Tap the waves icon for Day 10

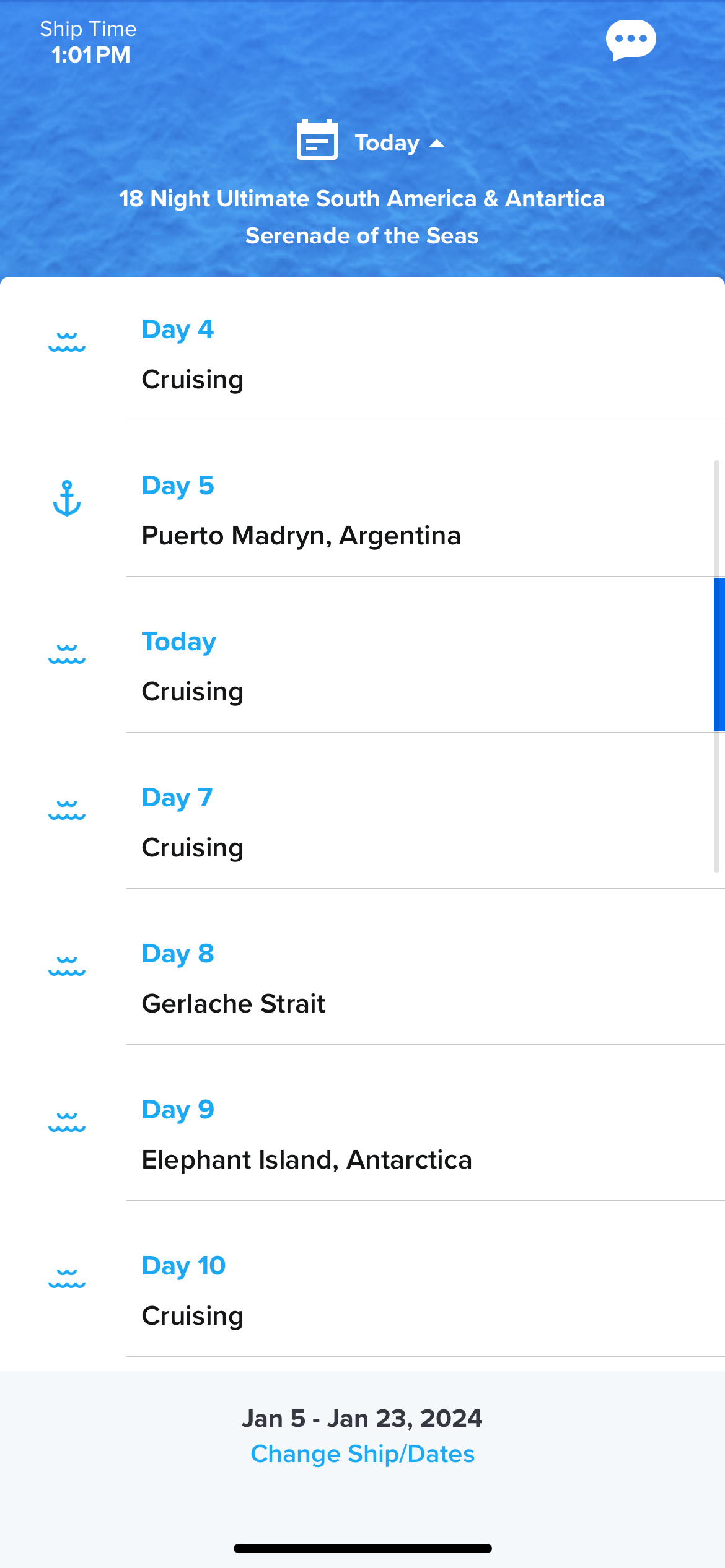click(67, 1279)
